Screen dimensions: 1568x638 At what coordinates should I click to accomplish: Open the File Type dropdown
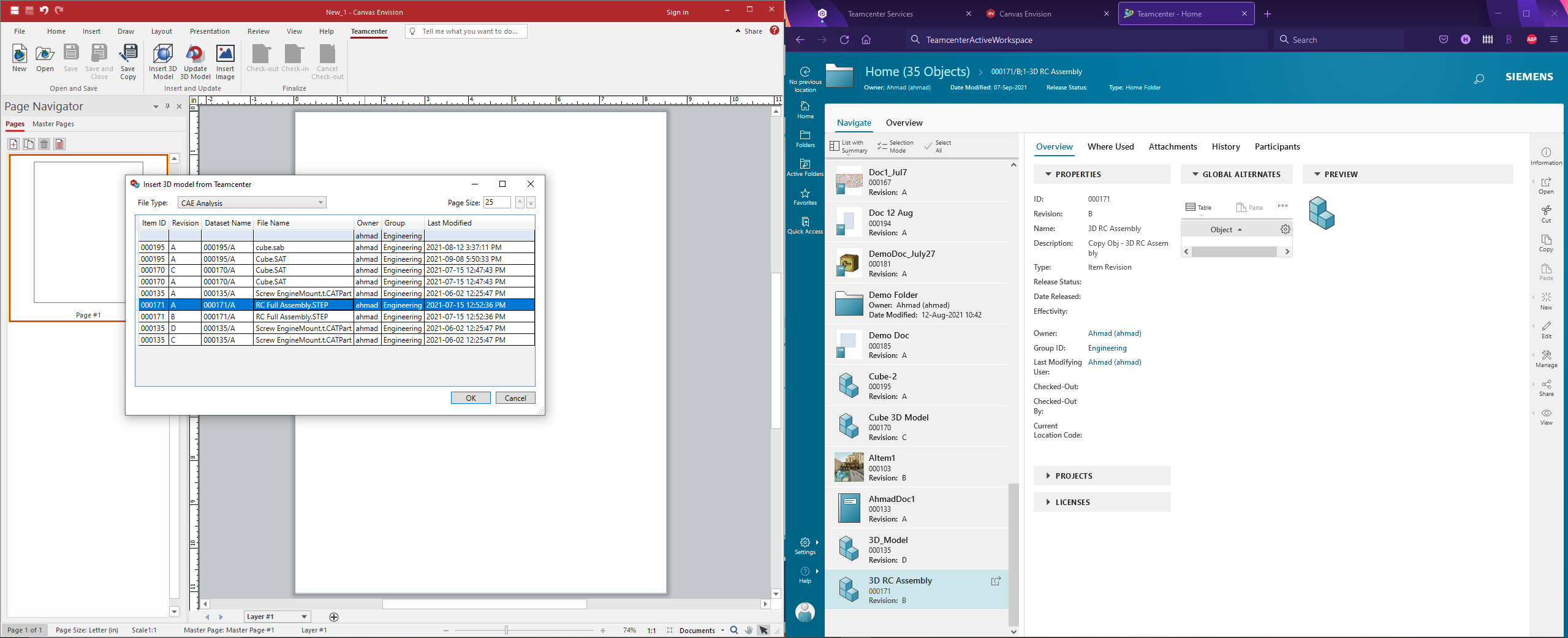coord(252,203)
